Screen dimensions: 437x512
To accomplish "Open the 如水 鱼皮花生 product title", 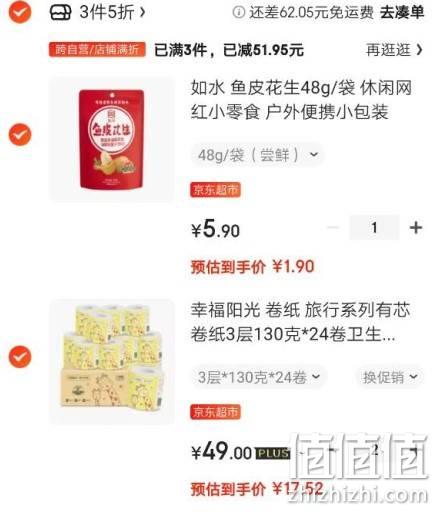I will coord(301,100).
